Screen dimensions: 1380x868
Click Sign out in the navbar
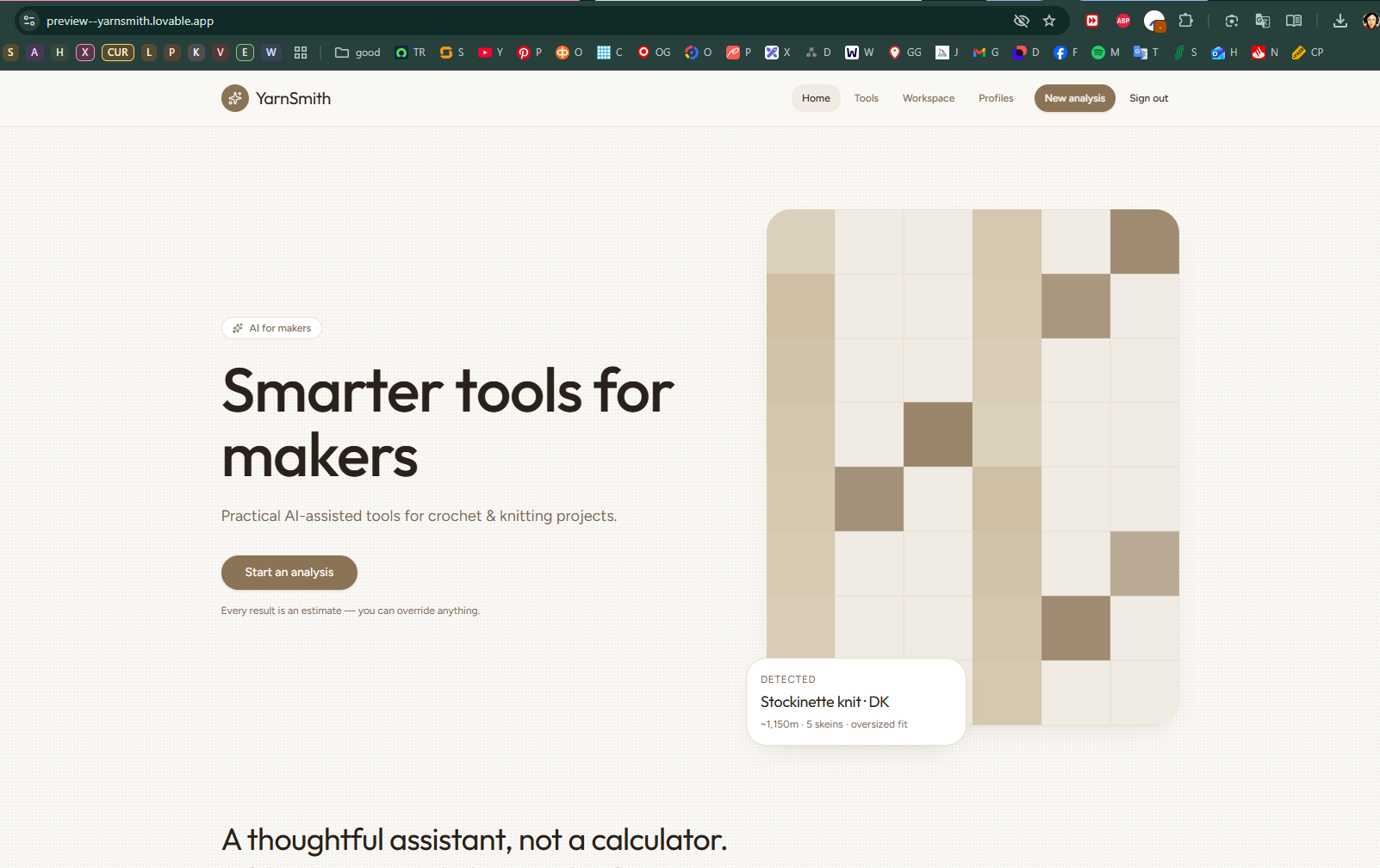pyautogui.click(x=1148, y=98)
